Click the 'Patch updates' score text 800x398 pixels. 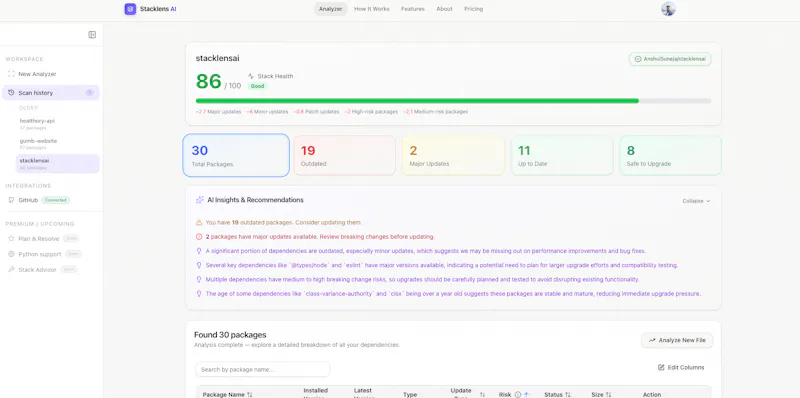coord(316,112)
